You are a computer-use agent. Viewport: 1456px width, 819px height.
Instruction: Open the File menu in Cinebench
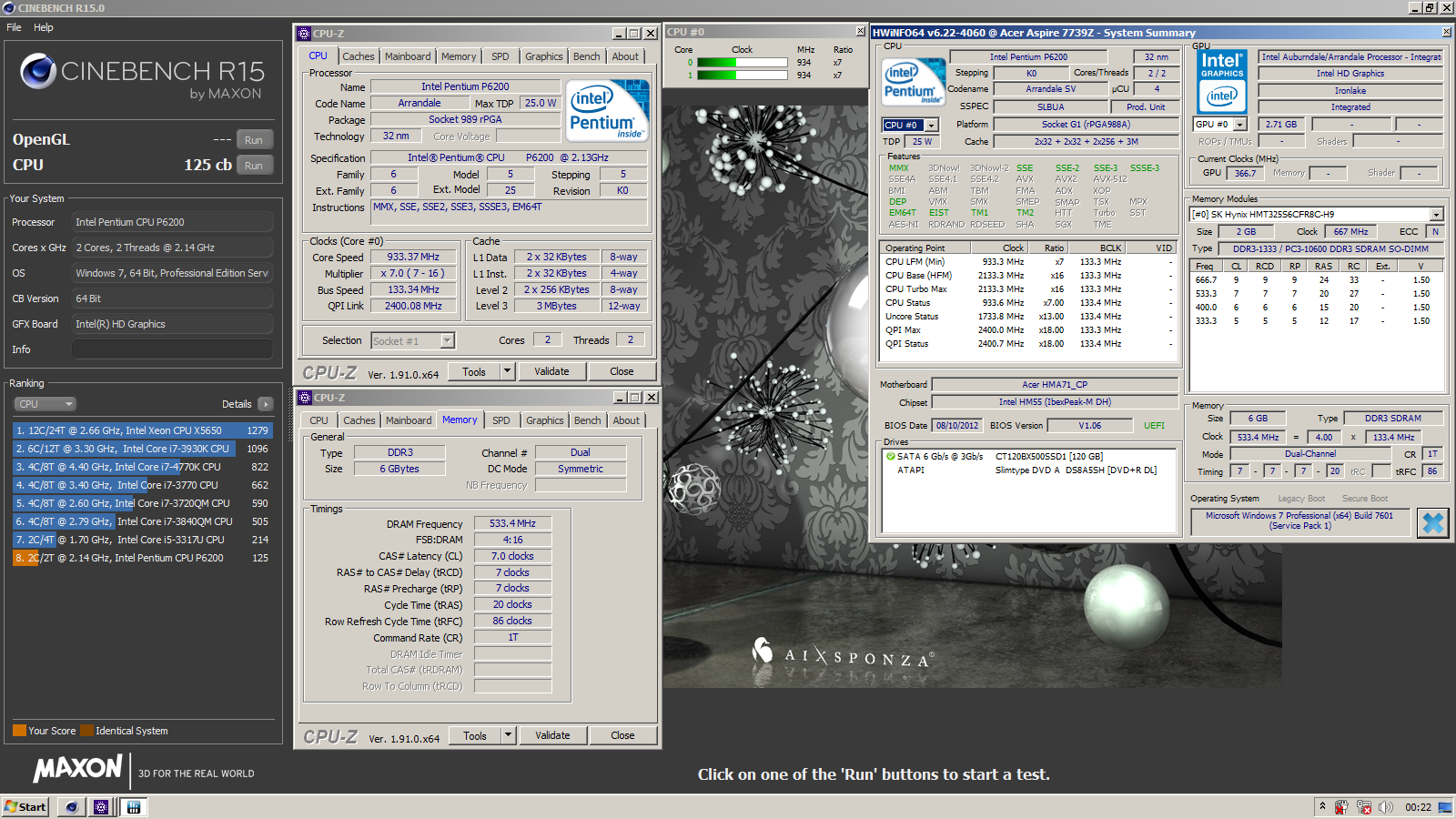coord(14,27)
